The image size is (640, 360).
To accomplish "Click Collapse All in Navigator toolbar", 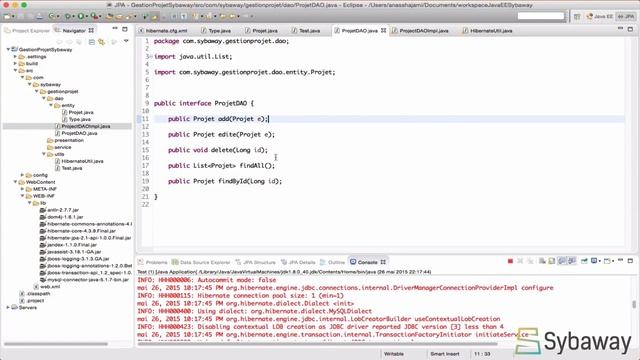I will pos(92,42).
